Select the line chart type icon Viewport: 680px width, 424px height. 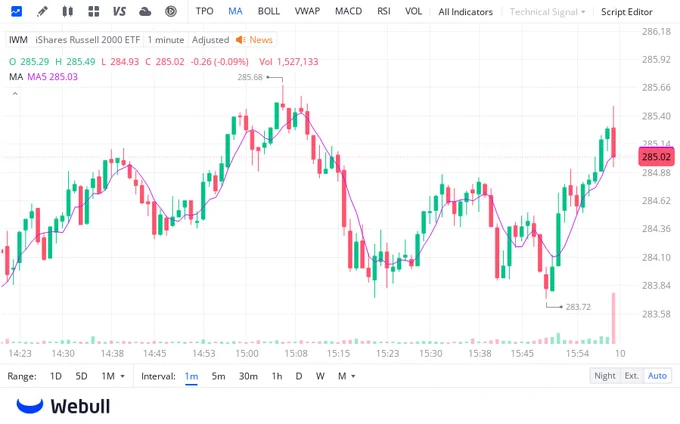(x=16, y=11)
